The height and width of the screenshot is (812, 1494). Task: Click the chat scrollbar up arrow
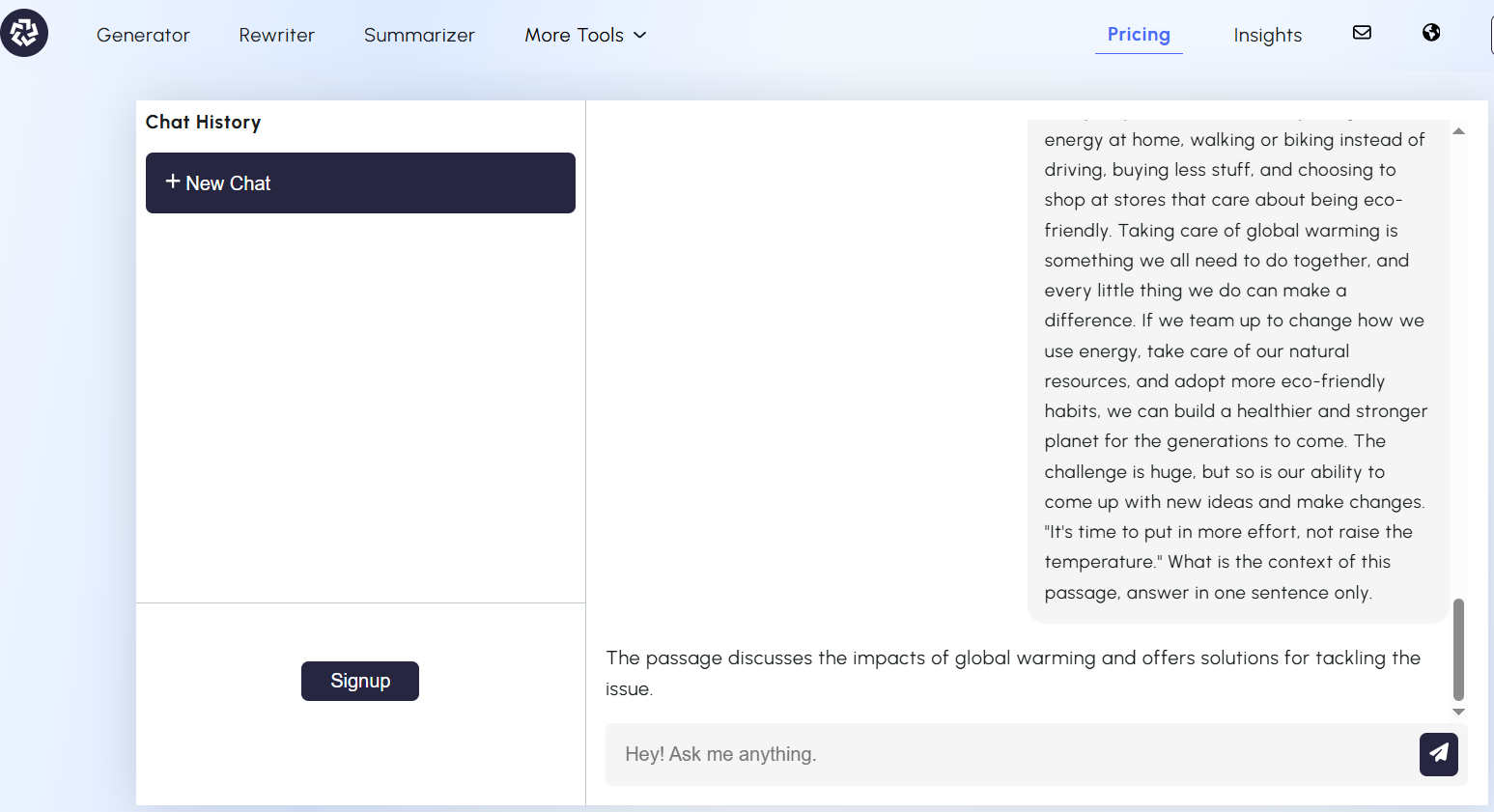point(1458,131)
